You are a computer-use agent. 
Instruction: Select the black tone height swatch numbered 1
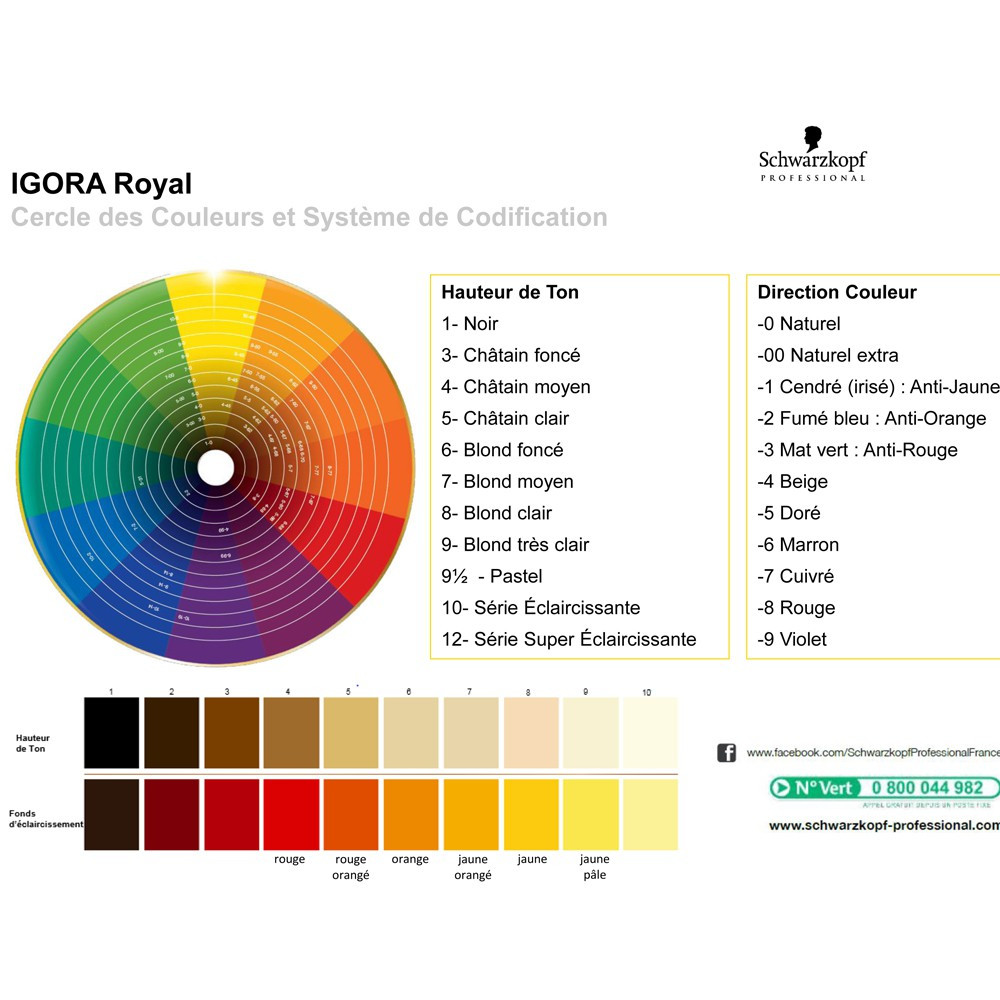(x=111, y=733)
